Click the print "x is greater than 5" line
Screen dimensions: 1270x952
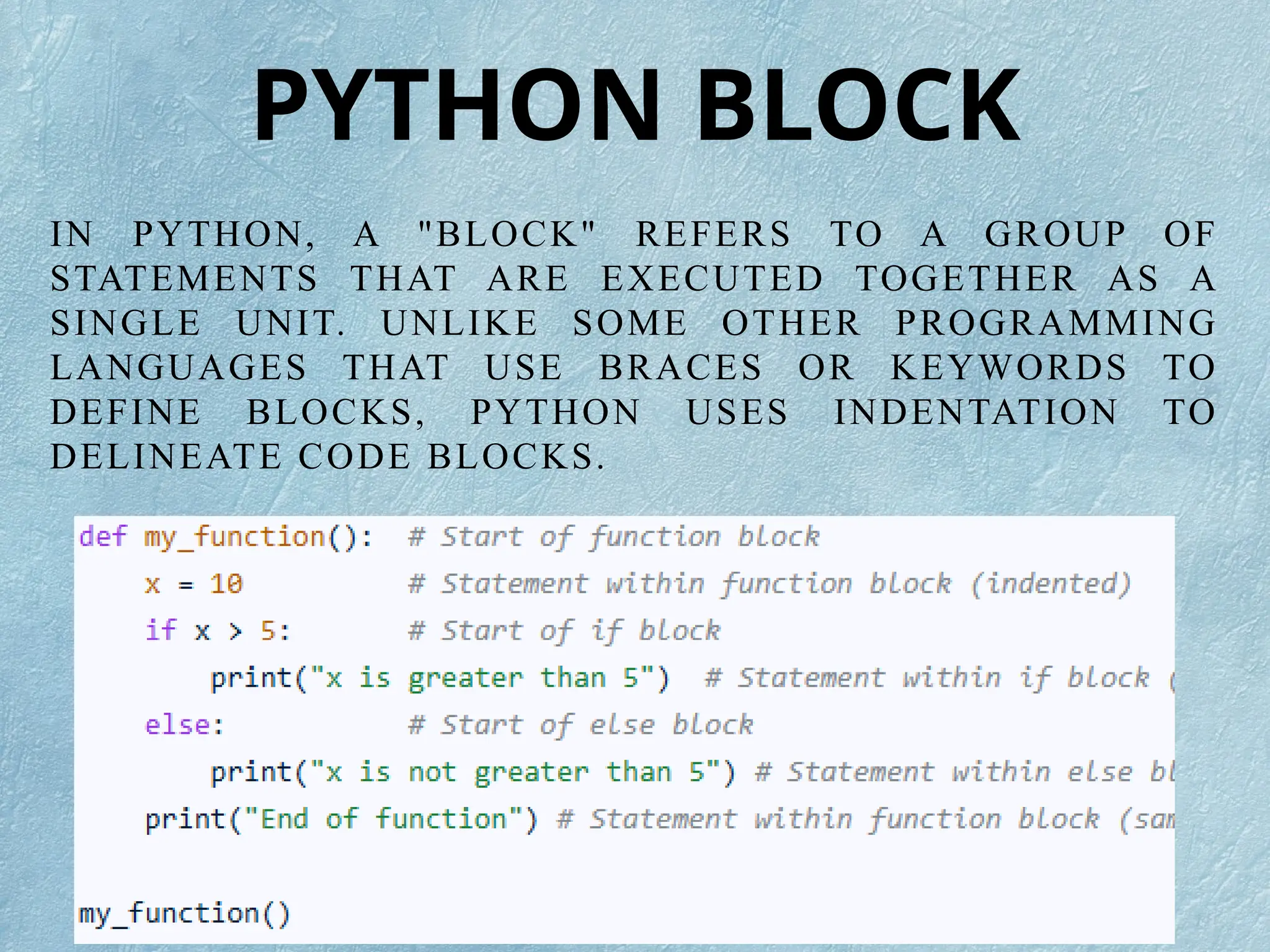coord(440,678)
